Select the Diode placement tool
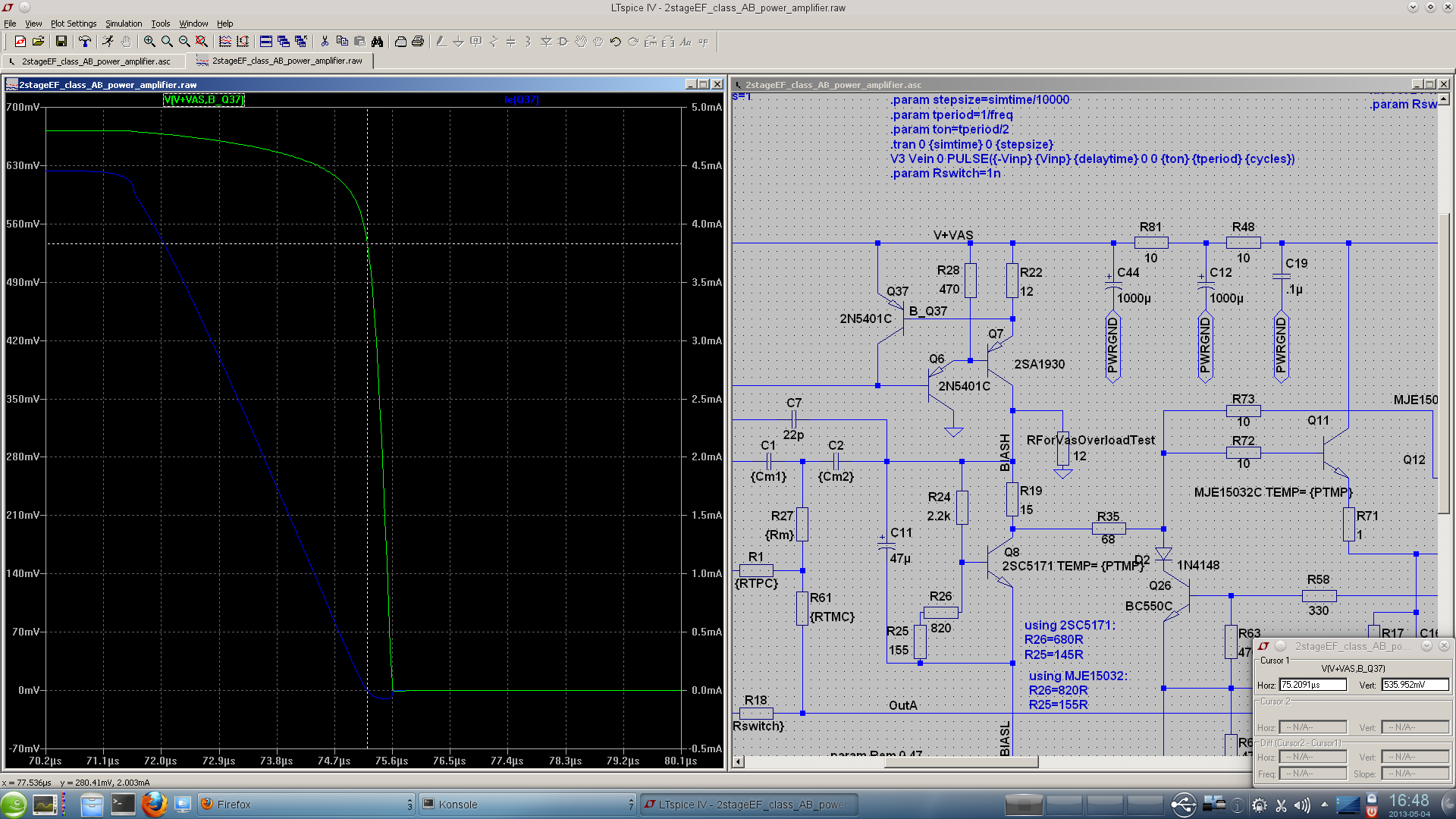 (x=546, y=42)
